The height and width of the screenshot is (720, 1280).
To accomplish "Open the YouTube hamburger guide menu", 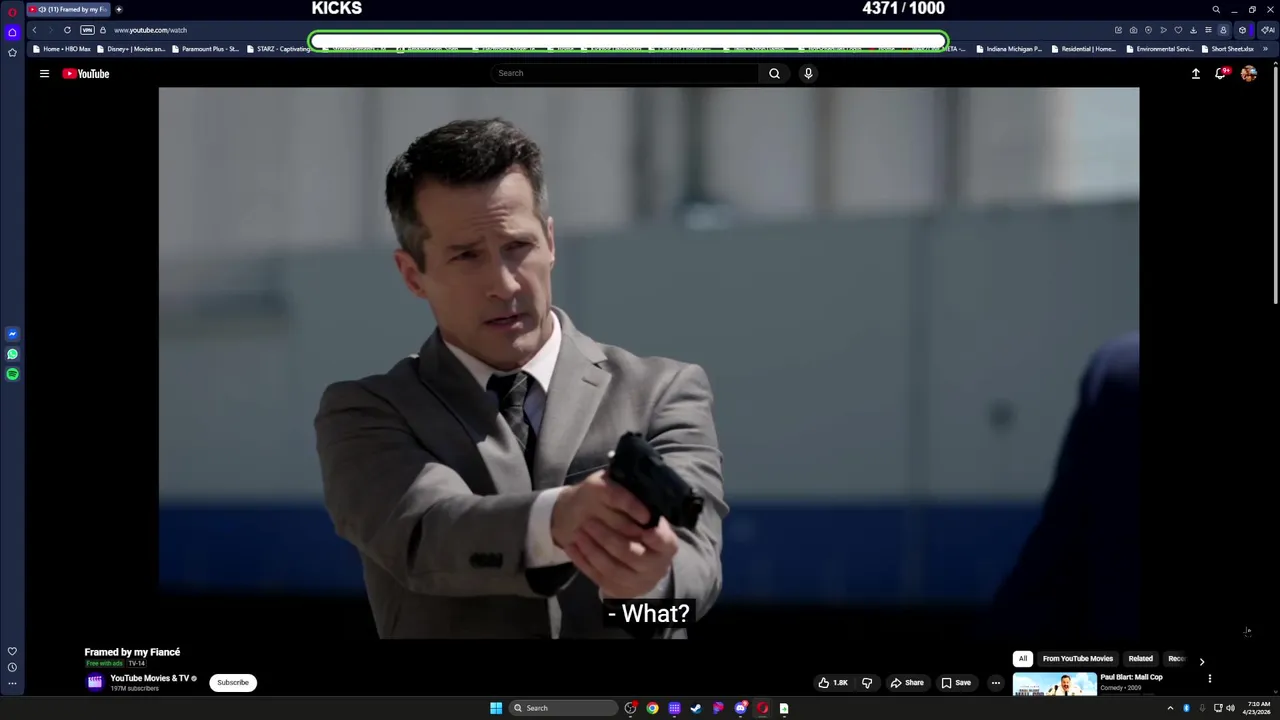I will [x=44, y=73].
